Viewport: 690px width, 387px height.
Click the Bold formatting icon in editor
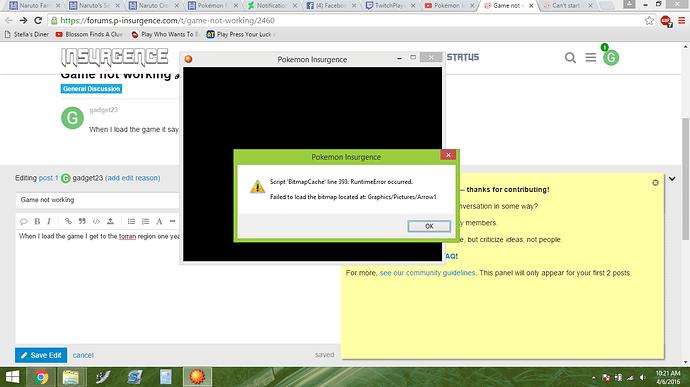[x=37, y=221]
